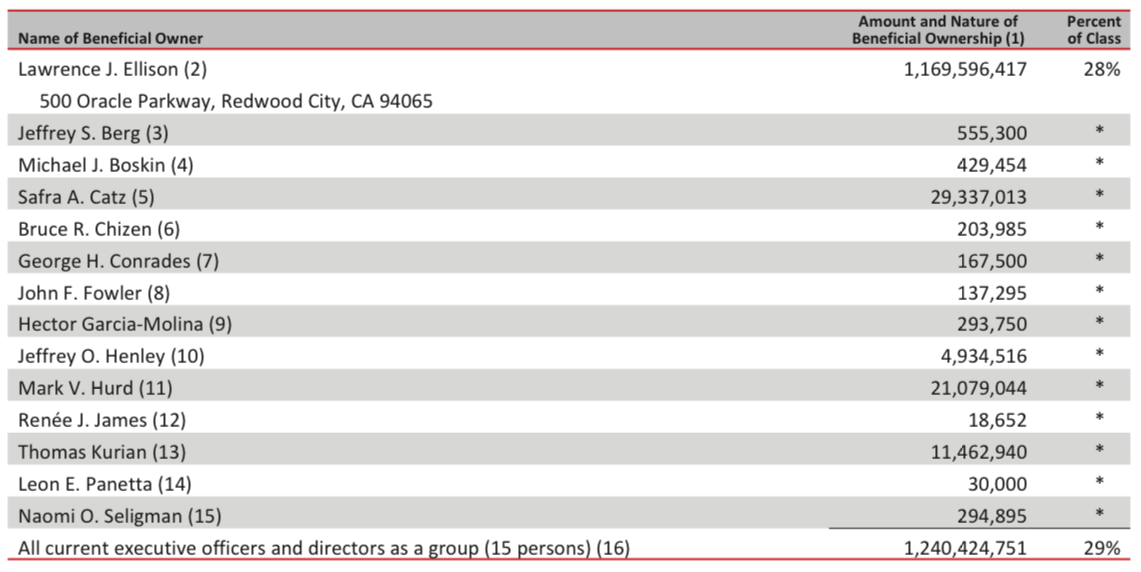This screenshot has width=1141, height=572.
Task: Click Naomi O. Seligman (15) row
Action: click(x=569, y=515)
